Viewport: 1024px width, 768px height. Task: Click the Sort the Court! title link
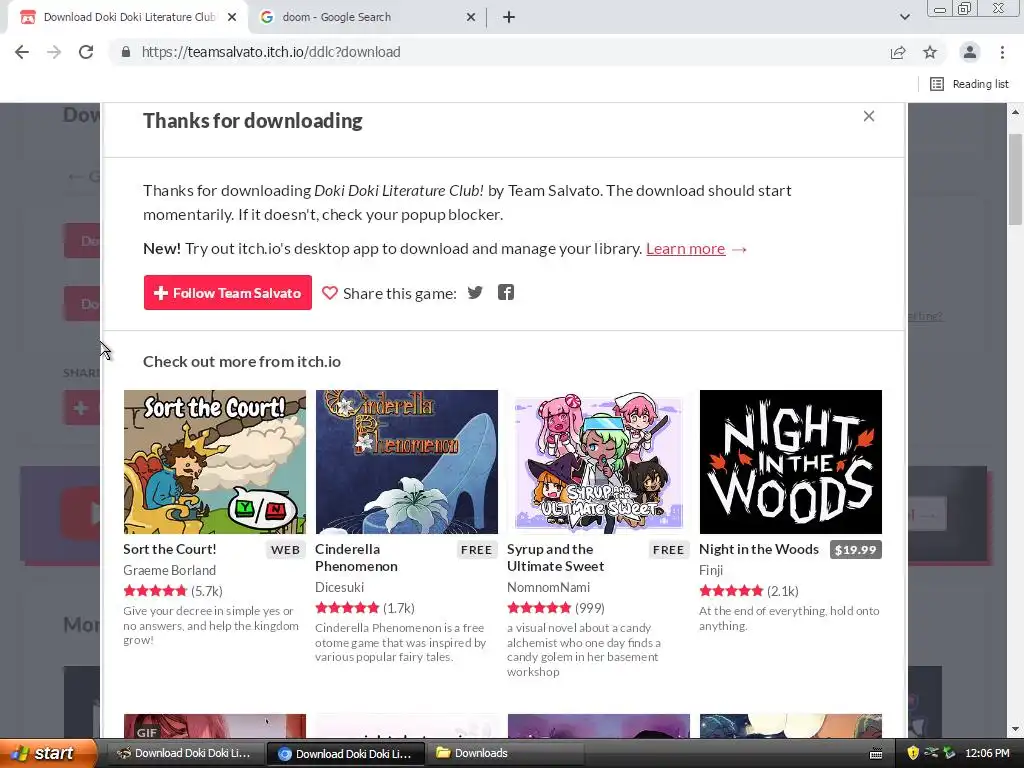click(170, 549)
